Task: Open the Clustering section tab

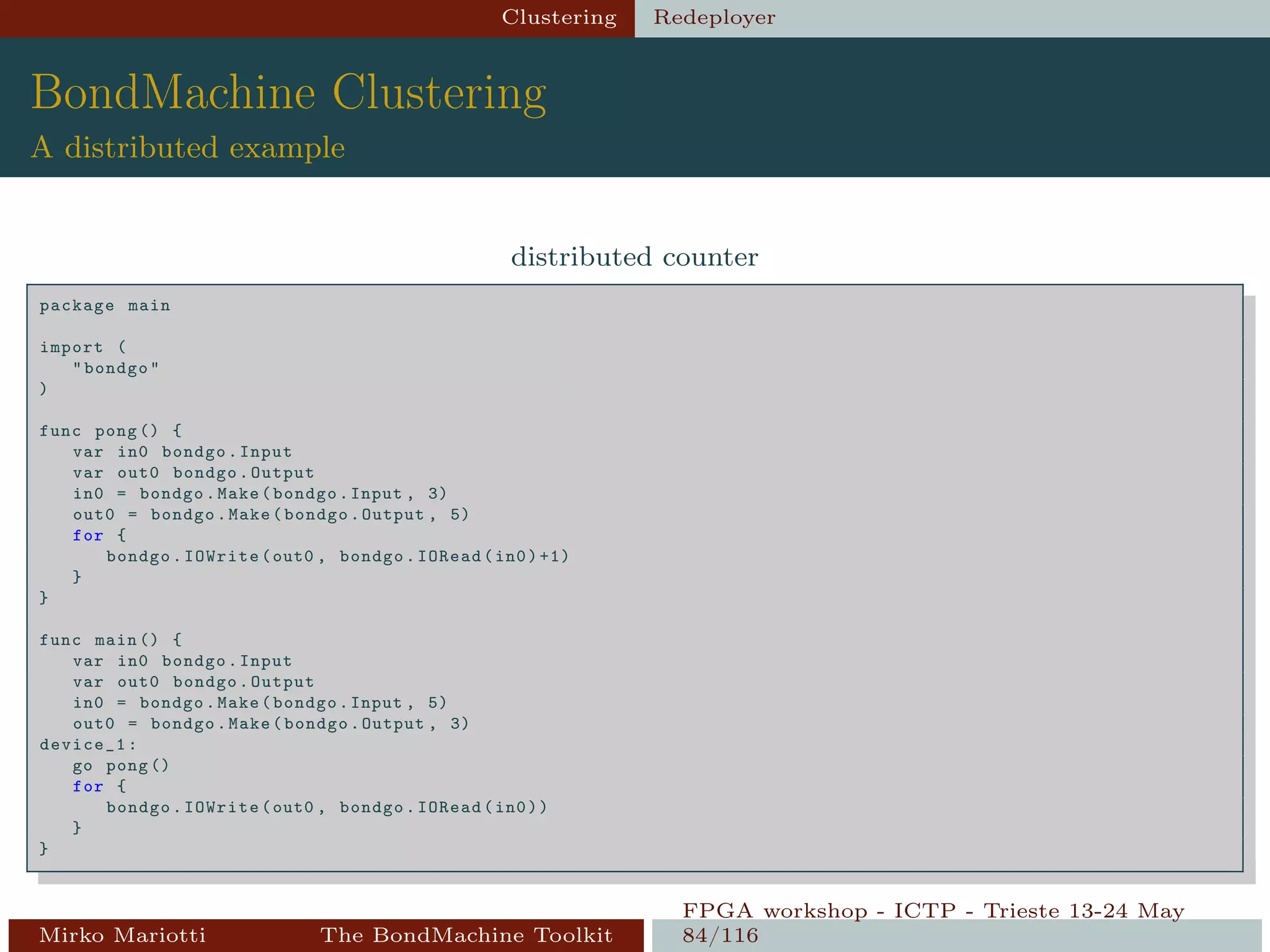Action: [559, 18]
